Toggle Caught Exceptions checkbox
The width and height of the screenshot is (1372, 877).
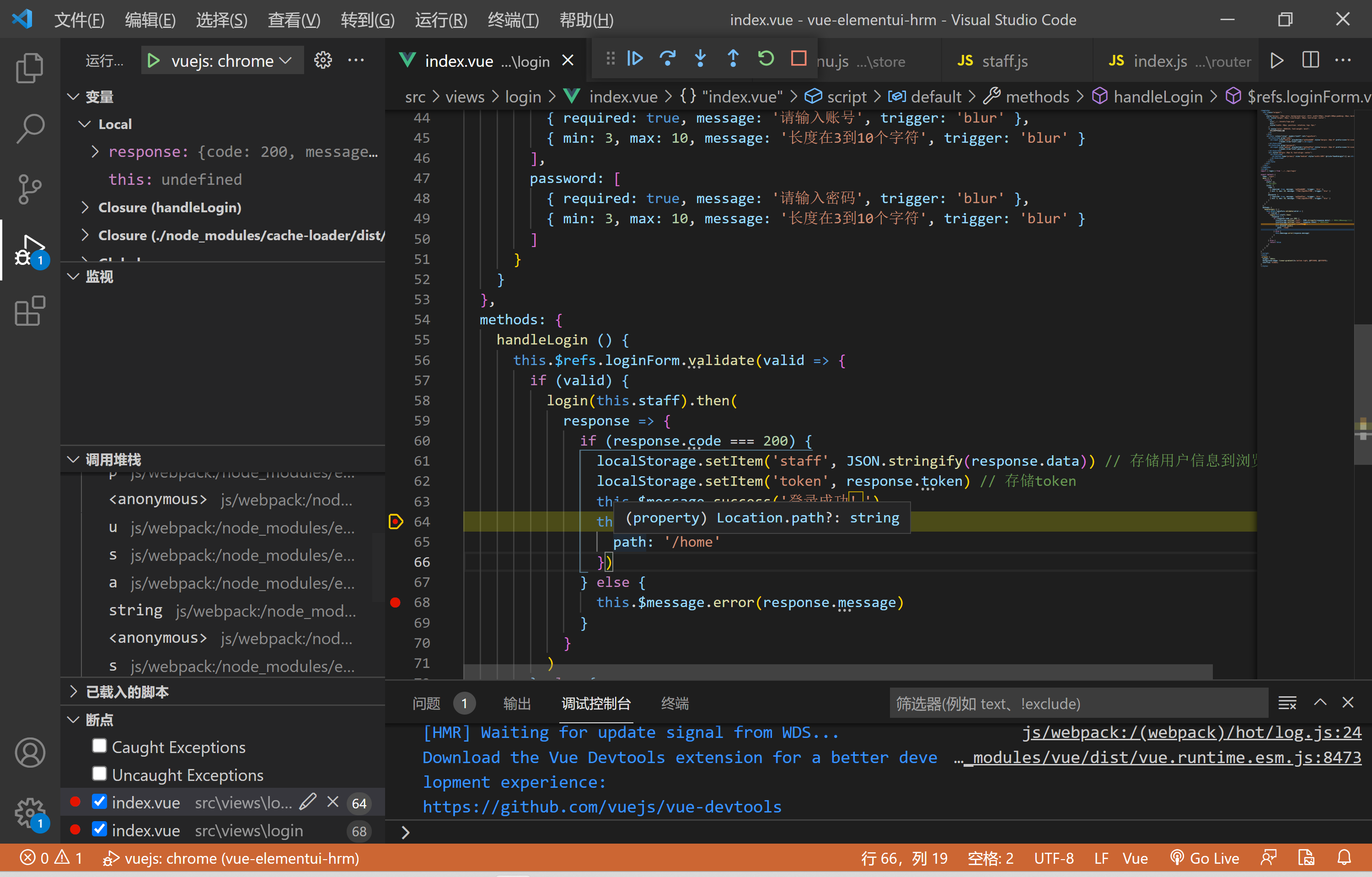click(x=100, y=746)
